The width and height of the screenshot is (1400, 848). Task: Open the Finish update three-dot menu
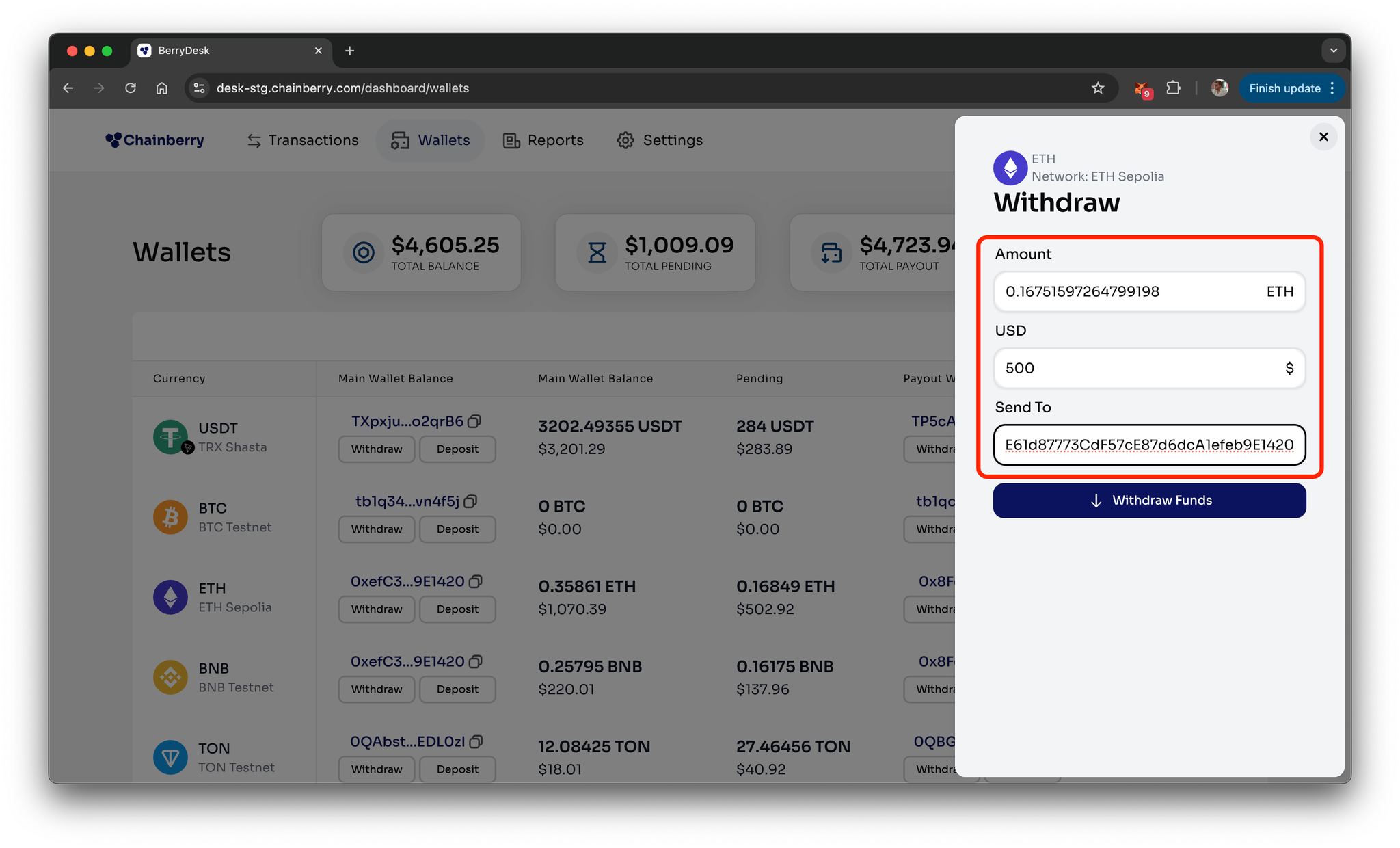(x=1332, y=88)
